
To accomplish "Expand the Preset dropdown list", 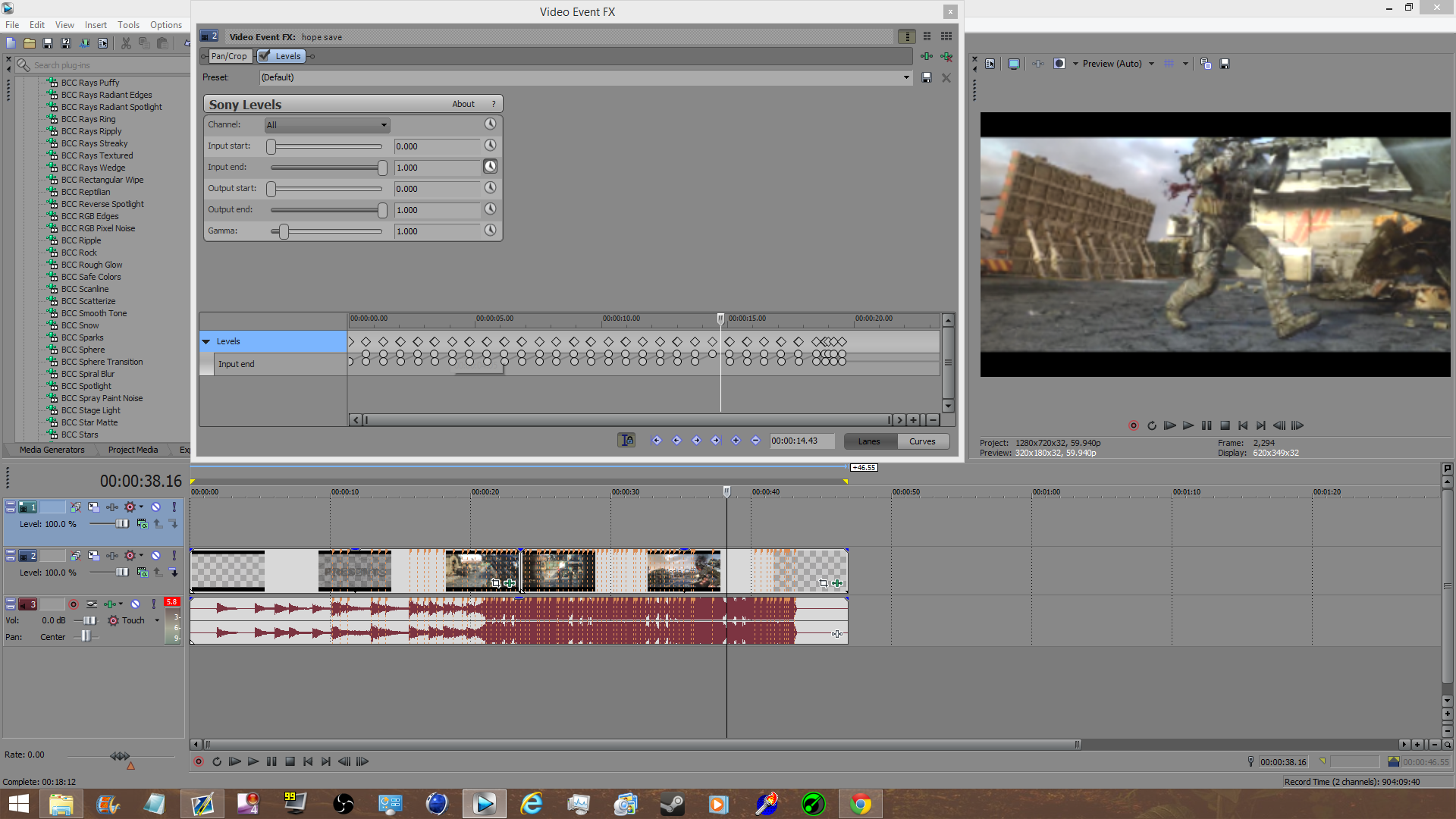I will click(905, 77).
